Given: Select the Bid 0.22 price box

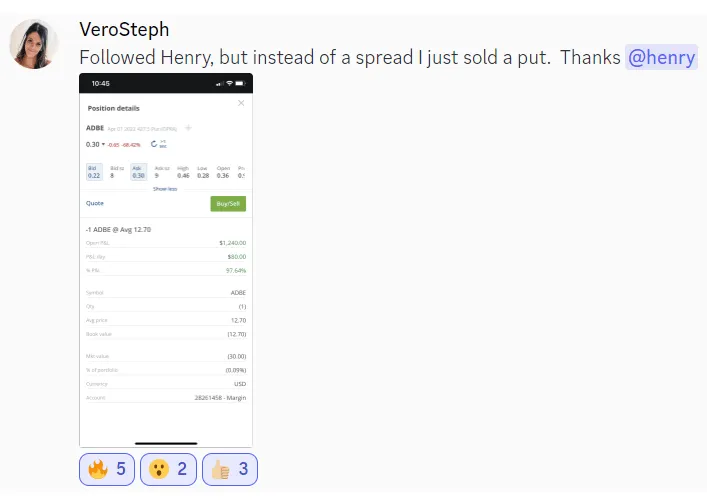Looking at the screenshot, I should pyautogui.click(x=94, y=172).
